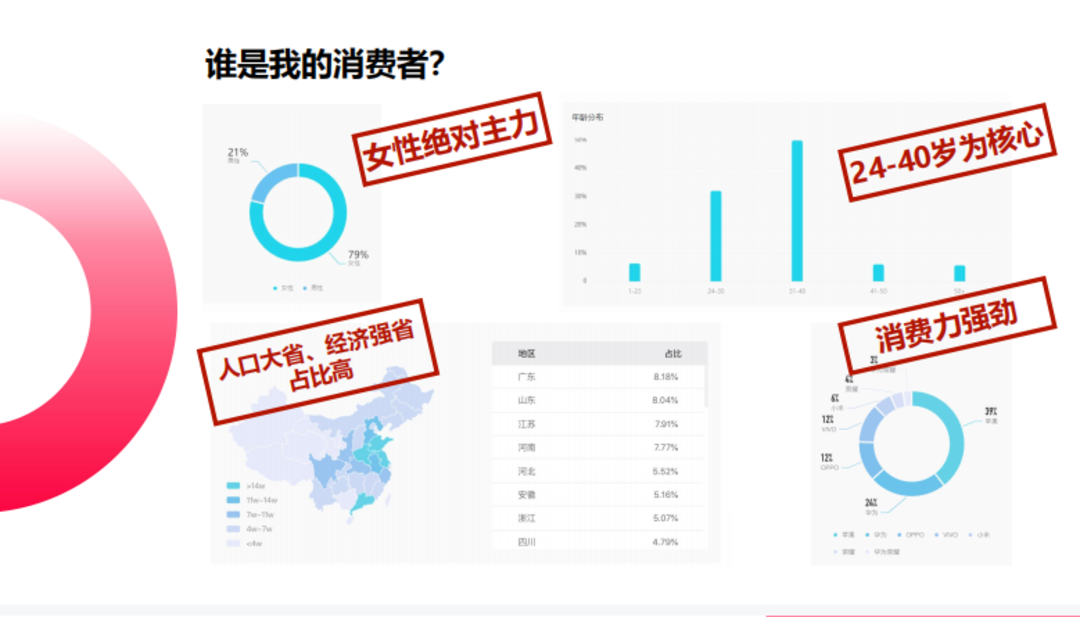
Task: Click the "4.79%" value cell
Action: [665, 542]
